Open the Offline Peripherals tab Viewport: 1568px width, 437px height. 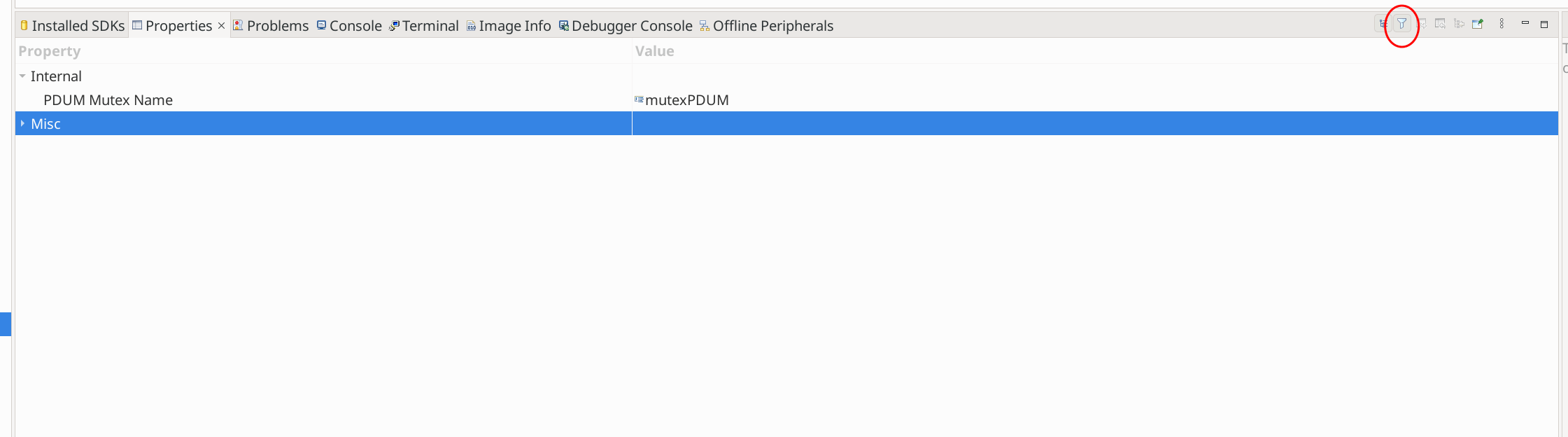click(x=766, y=26)
